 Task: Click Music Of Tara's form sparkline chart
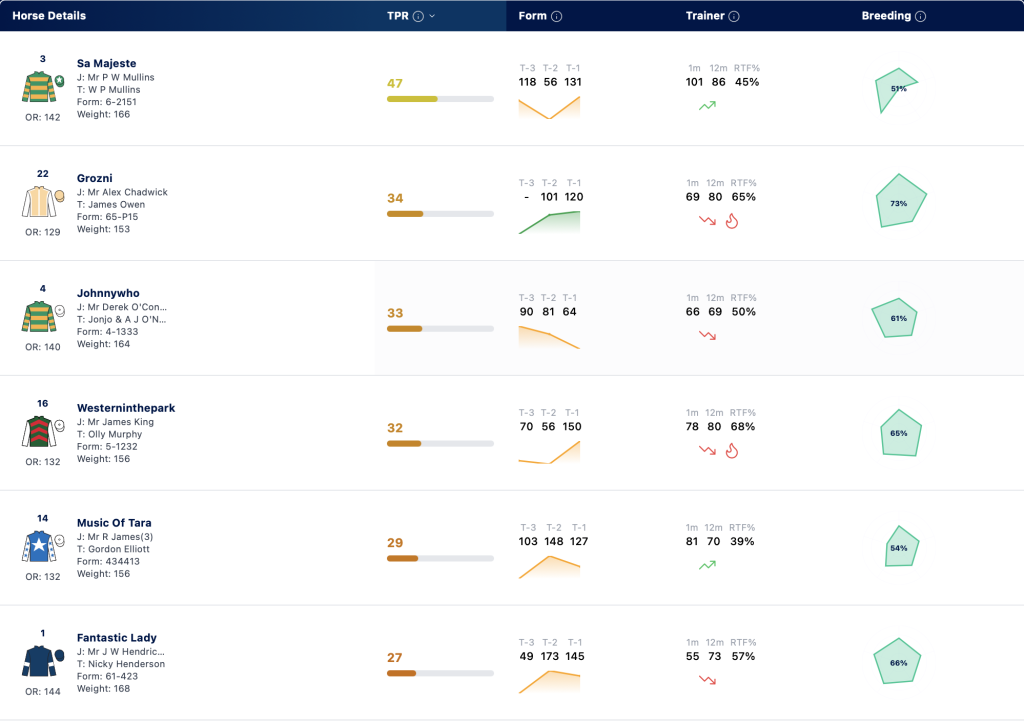[x=549, y=567]
